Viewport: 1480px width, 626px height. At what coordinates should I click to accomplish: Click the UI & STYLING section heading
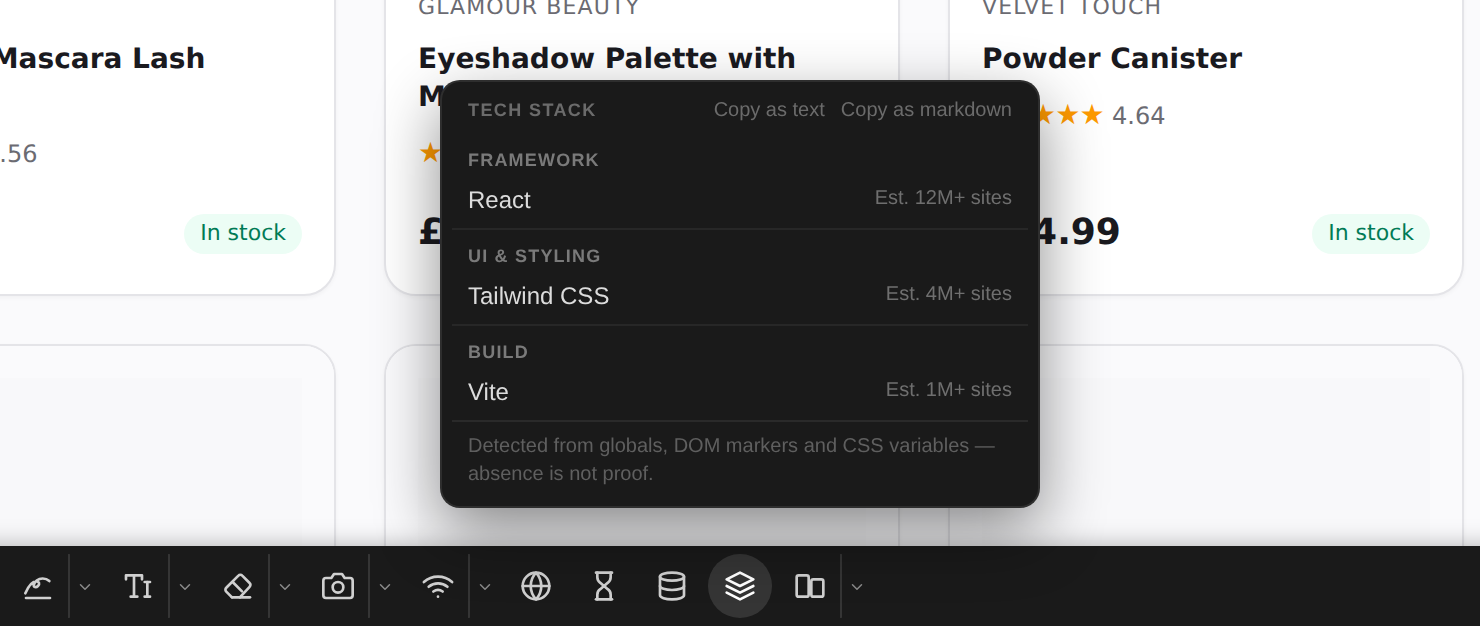pos(534,256)
